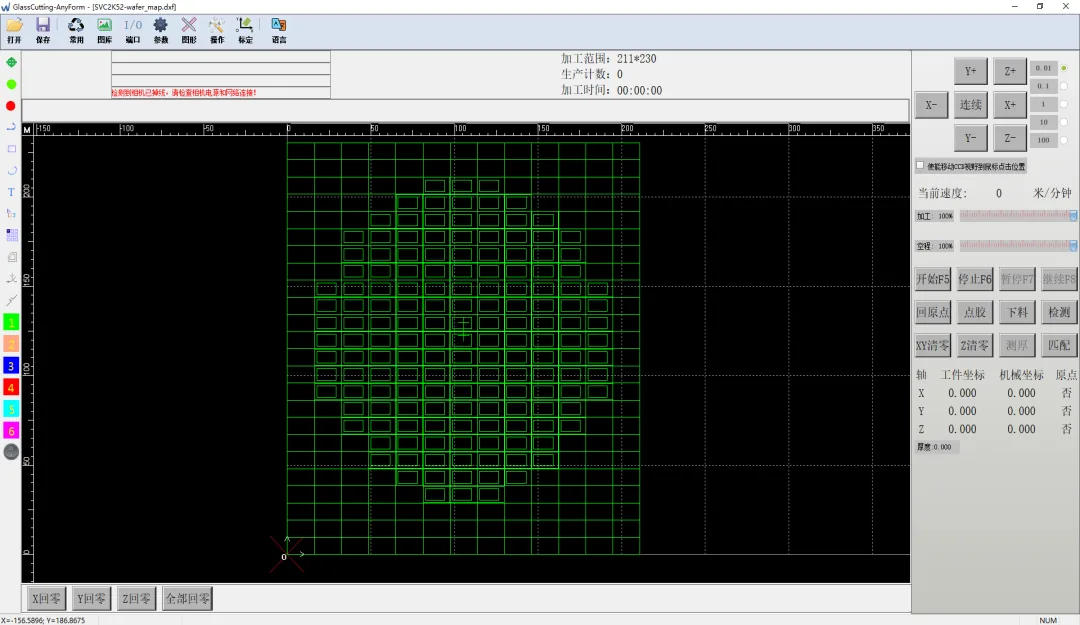
Task: Click the red circle indicator in the sidebar
Action: tap(11, 106)
